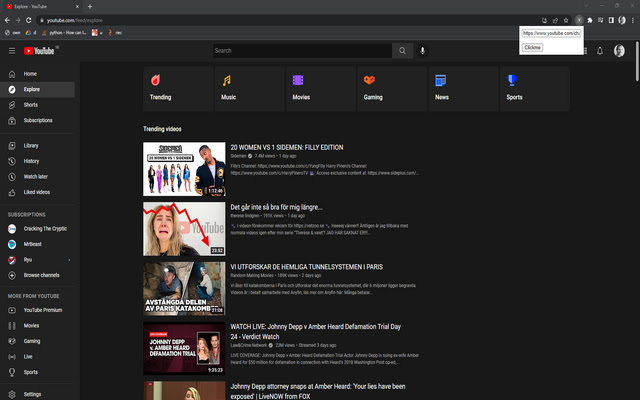Viewport: 640px width, 400px height.
Task: Open Liked videos playlist
Action: click(x=38, y=192)
